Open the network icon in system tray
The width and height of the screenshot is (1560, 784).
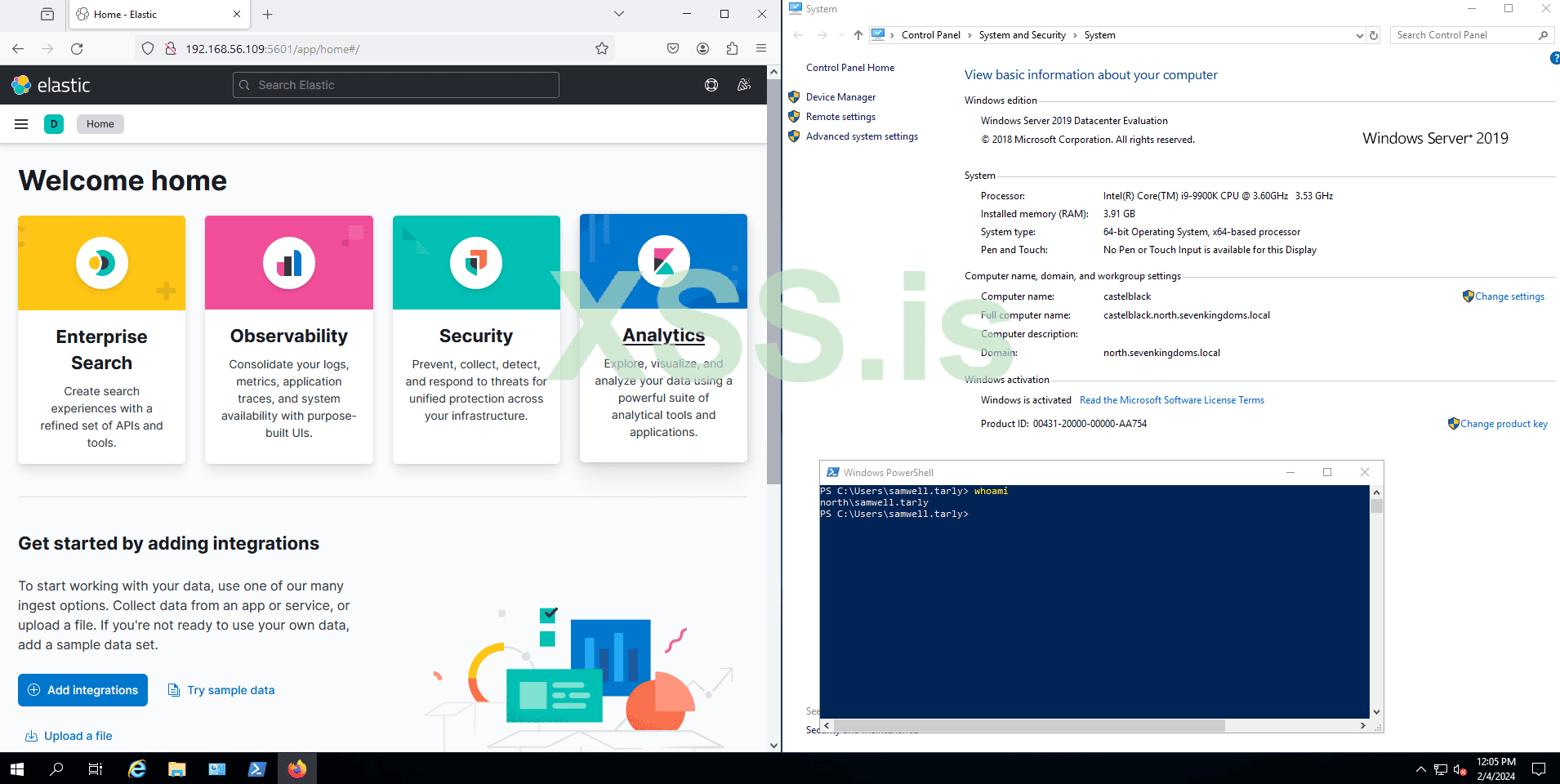point(1440,769)
